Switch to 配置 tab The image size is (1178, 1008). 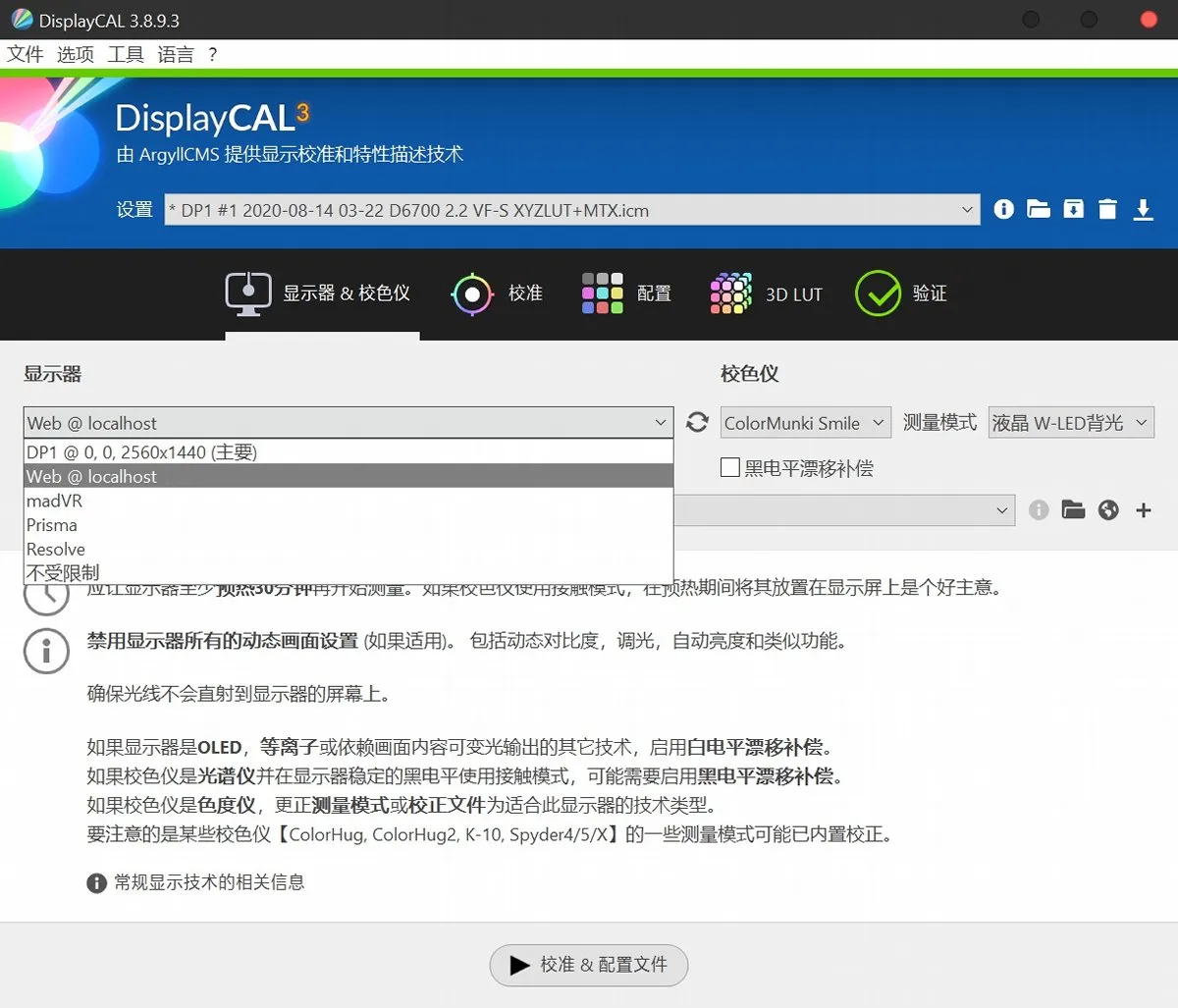tap(626, 293)
